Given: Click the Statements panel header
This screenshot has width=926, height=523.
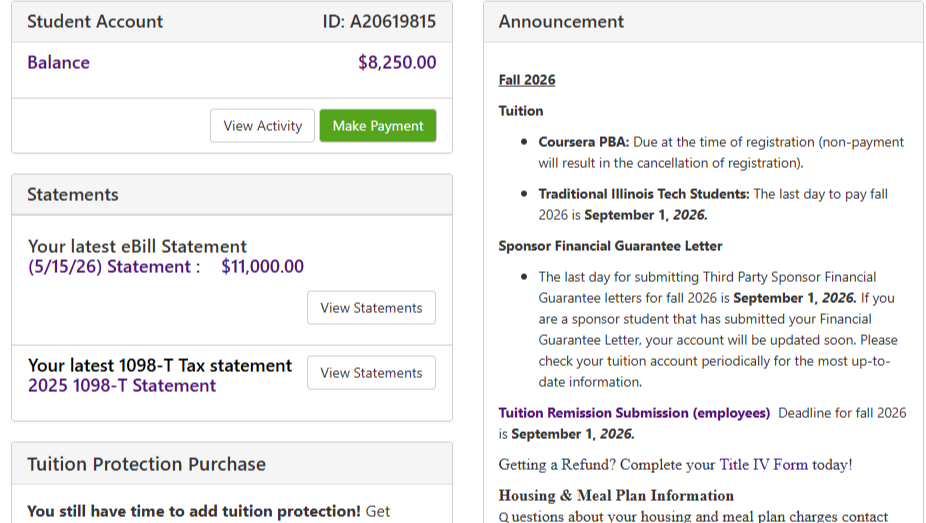Looking at the screenshot, I should tap(232, 195).
